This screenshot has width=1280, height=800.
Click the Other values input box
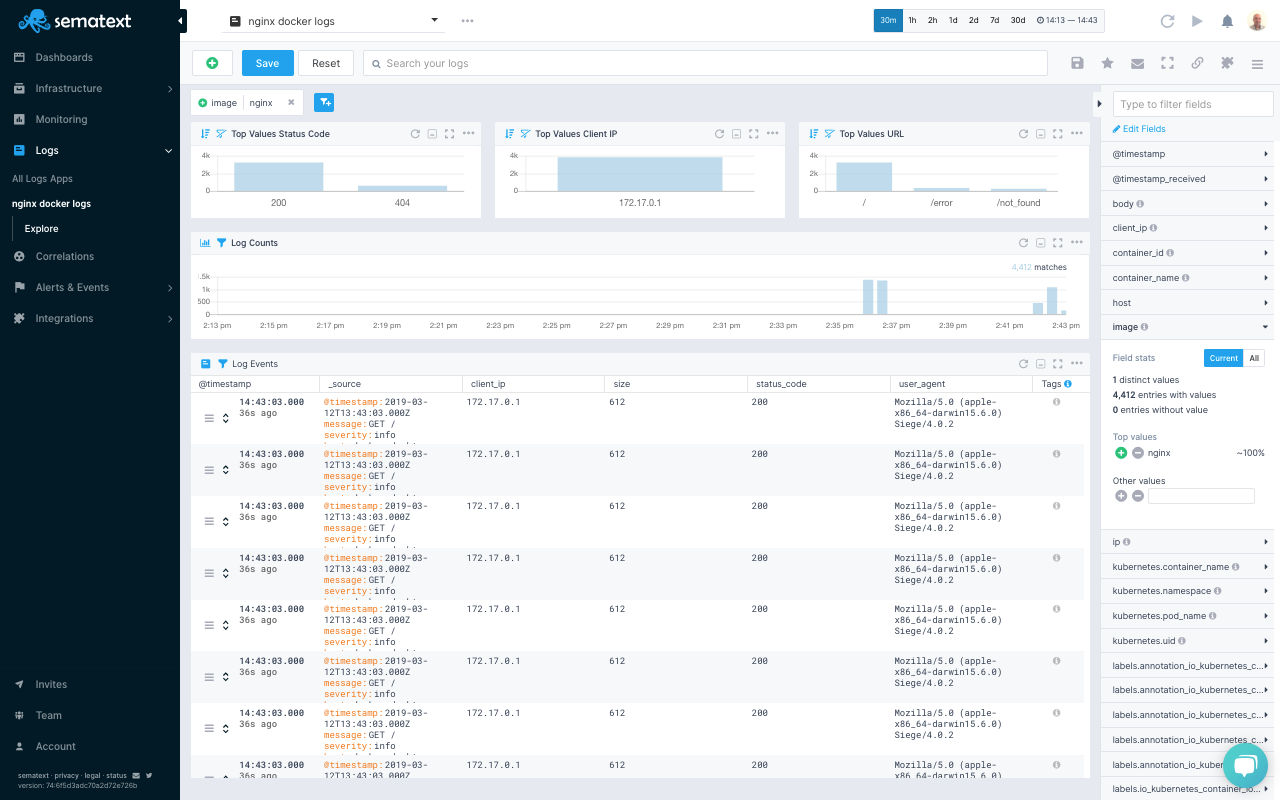[1201, 496]
